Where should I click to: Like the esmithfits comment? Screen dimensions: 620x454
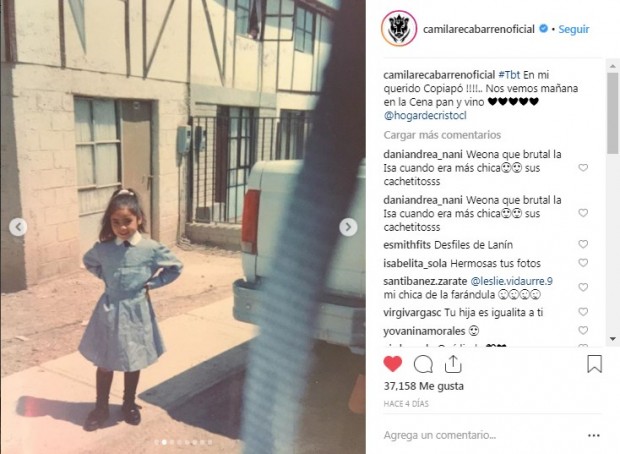click(583, 244)
